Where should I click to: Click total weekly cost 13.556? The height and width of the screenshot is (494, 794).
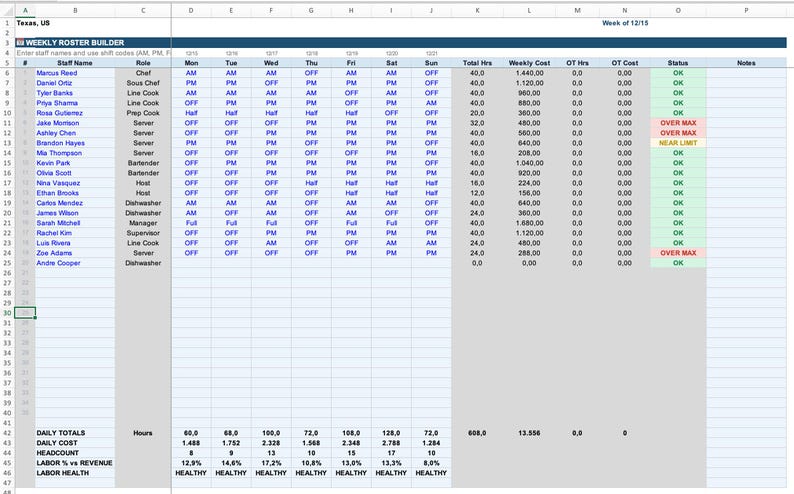529,433
